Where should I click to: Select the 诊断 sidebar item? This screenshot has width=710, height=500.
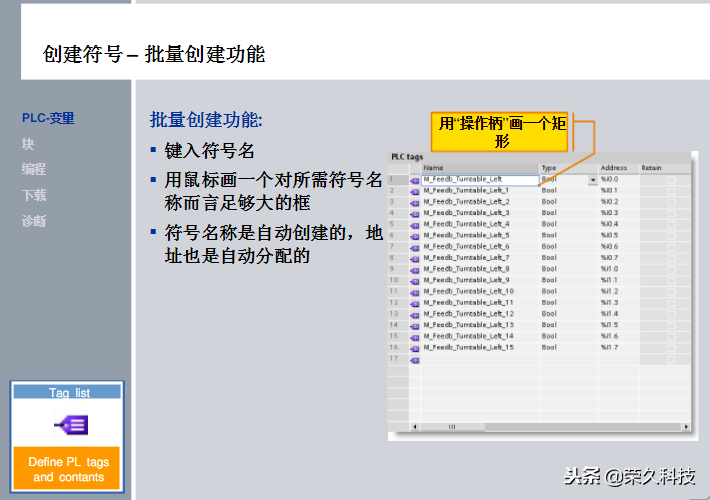point(34,221)
